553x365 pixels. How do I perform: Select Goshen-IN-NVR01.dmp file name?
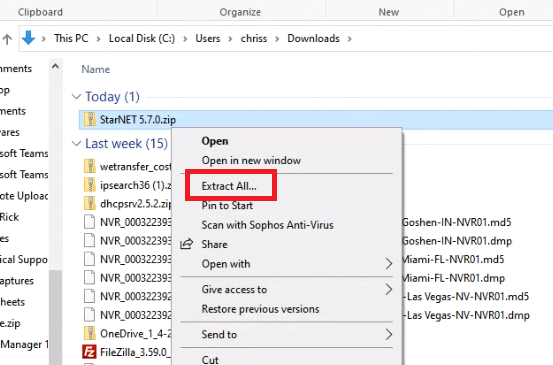click(x=457, y=241)
